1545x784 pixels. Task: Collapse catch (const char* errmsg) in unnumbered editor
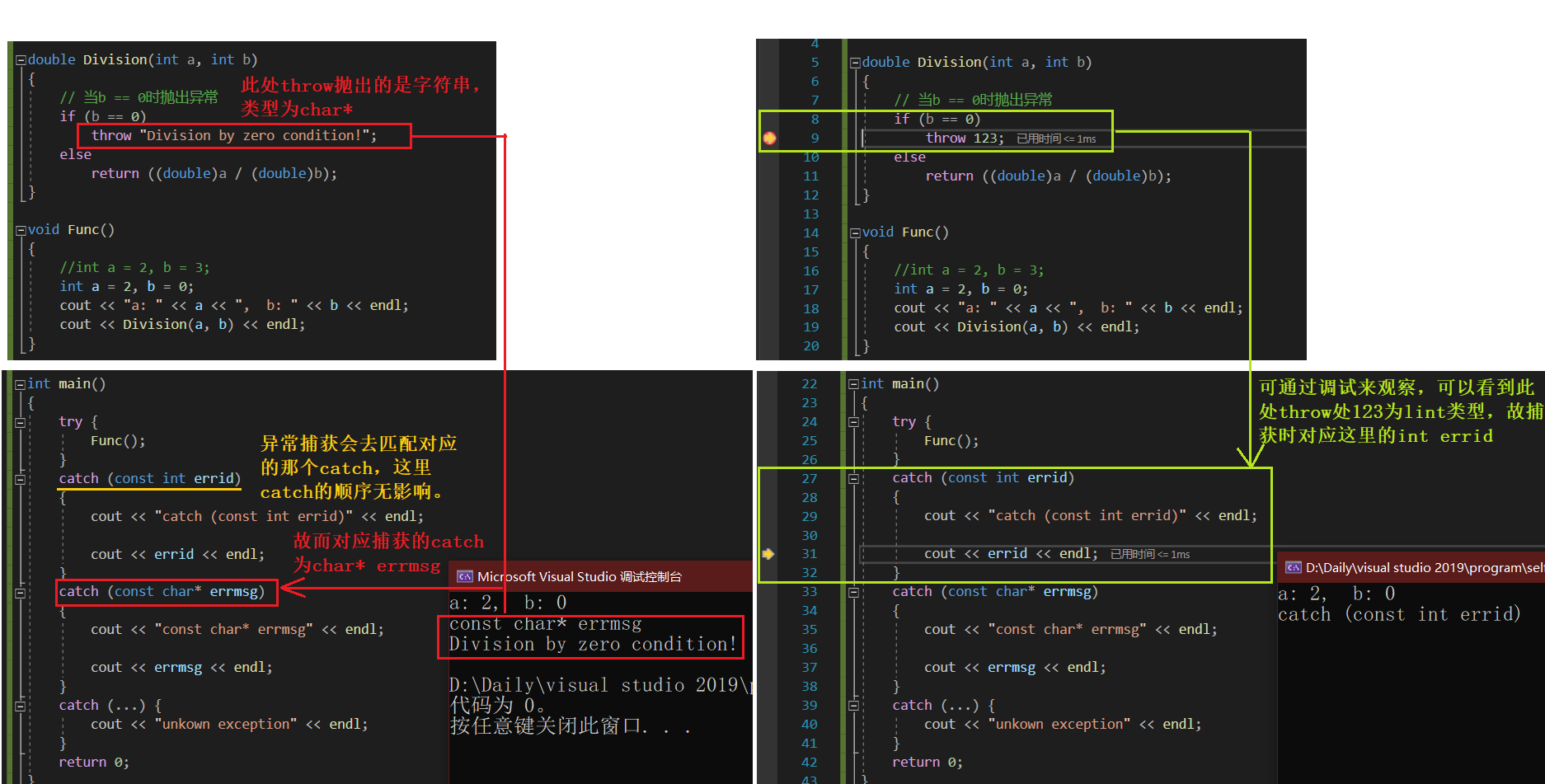tap(20, 593)
